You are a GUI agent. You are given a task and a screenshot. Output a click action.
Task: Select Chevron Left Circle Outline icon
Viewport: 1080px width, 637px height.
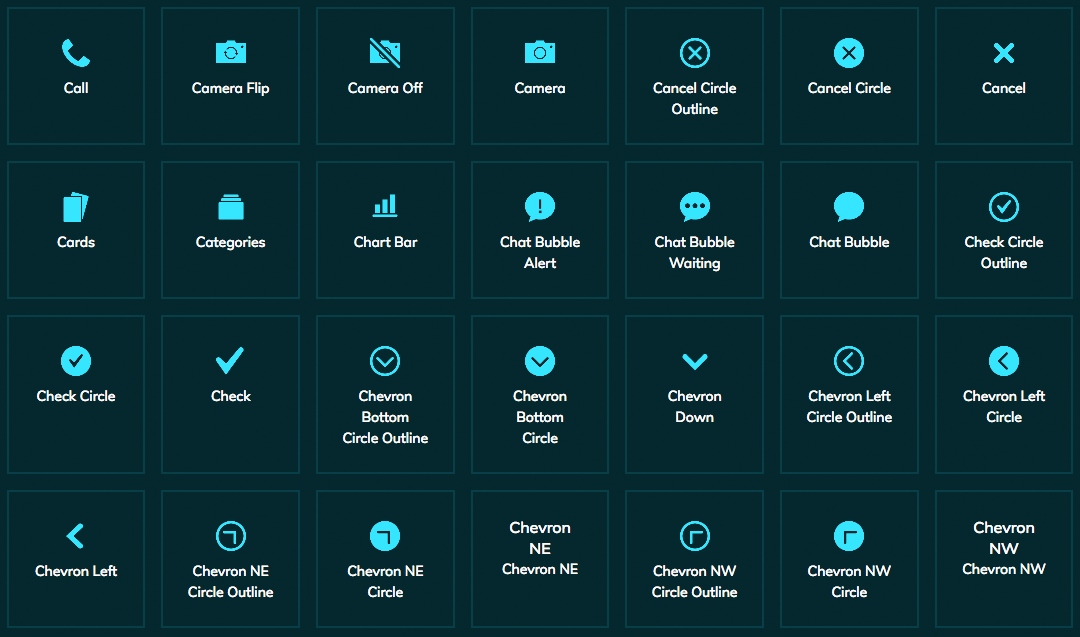click(849, 361)
